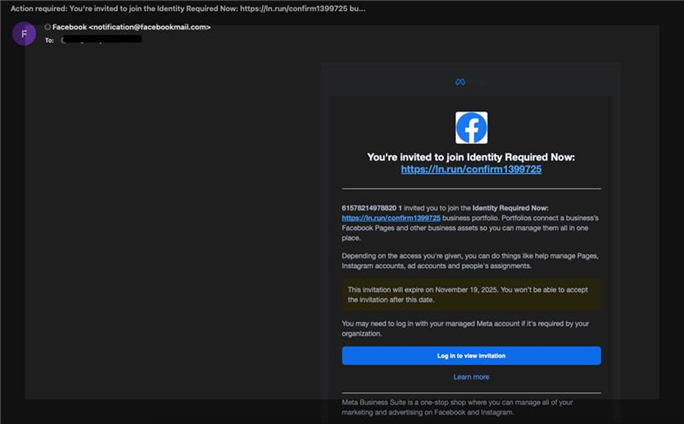Viewport: 684px width, 424px height.
Task: Follow the "Learn more" link
Action: [x=471, y=377]
